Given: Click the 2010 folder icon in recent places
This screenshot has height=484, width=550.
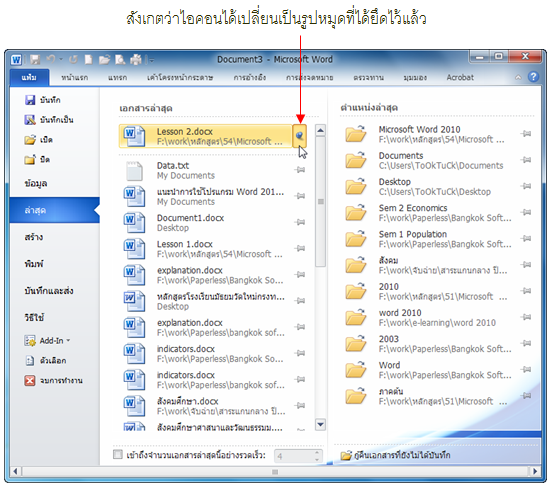Looking at the screenshot, I should click(356, 291).
